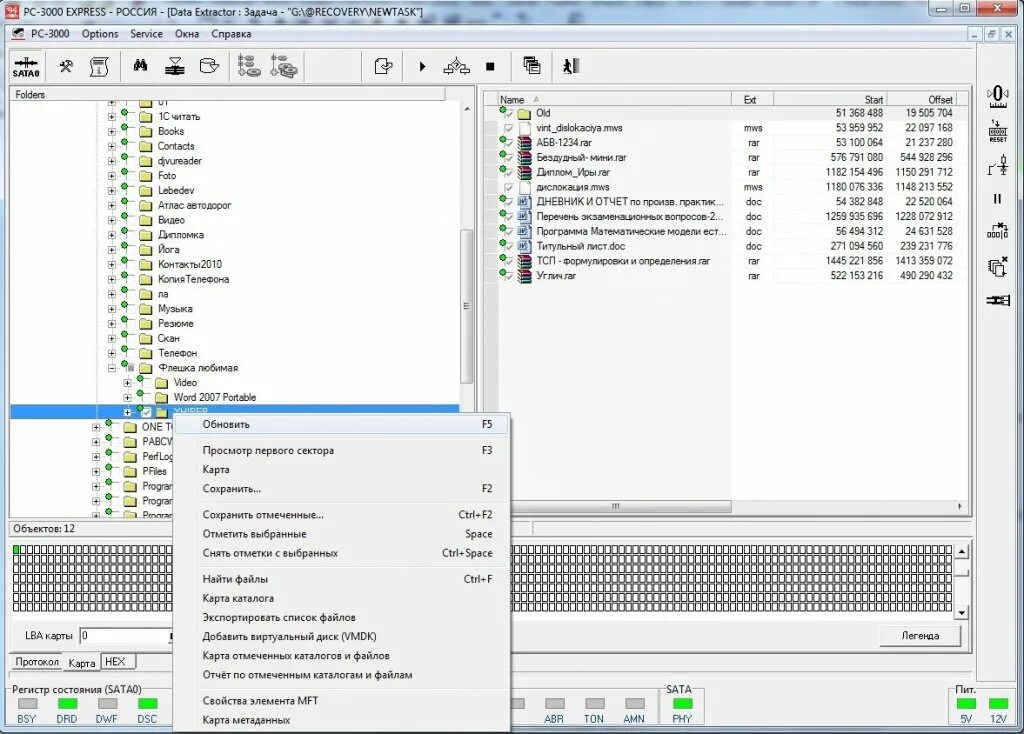Viewport: 1024px width, 734px height.
Task: Expand the Музыка folder node
Action: (112, 309)
